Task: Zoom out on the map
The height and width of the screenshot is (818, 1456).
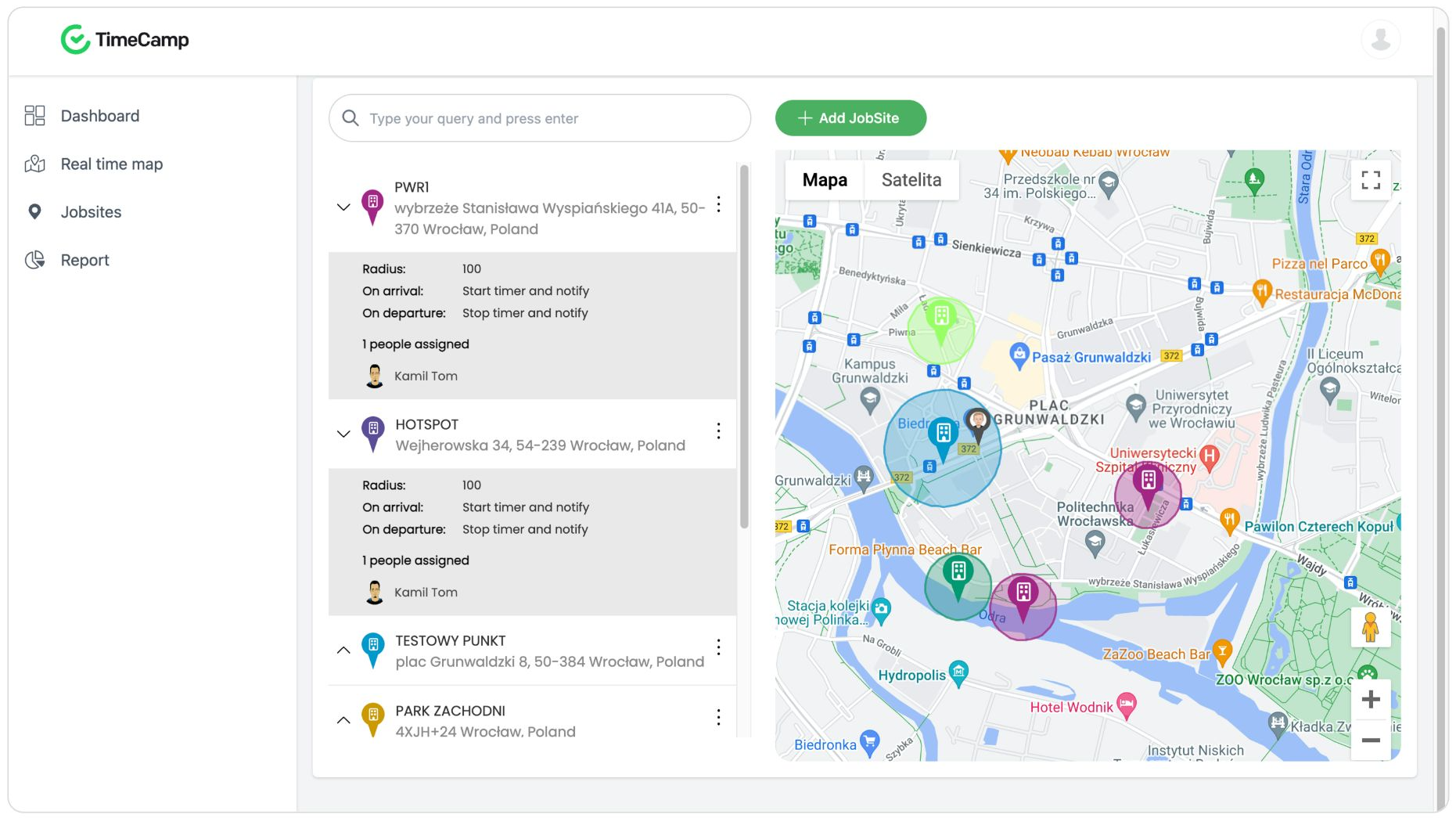Action: 1371,740
